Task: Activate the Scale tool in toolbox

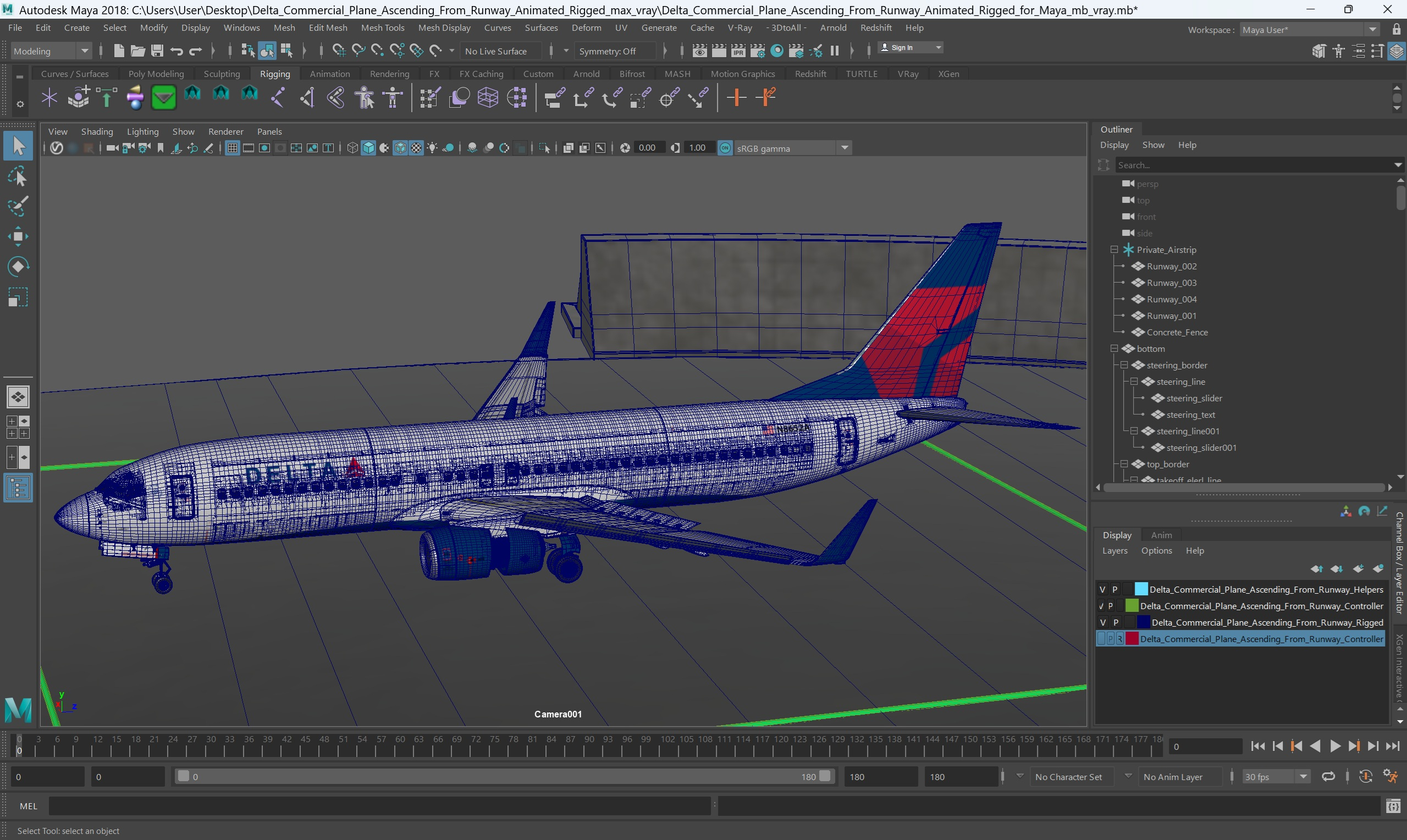Action: [x=18, y=297]
